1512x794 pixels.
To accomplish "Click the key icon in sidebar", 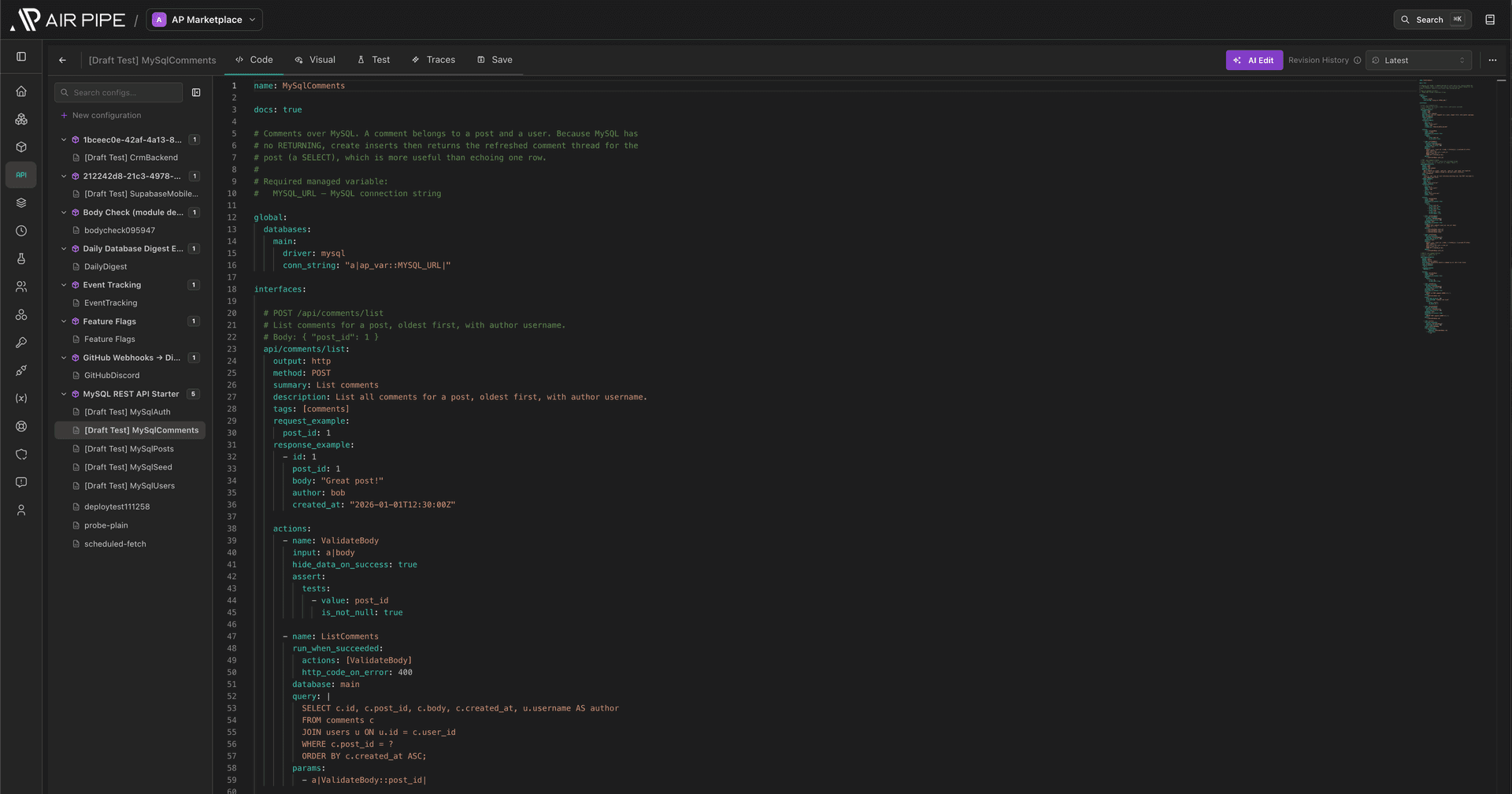I will [21, 343].
